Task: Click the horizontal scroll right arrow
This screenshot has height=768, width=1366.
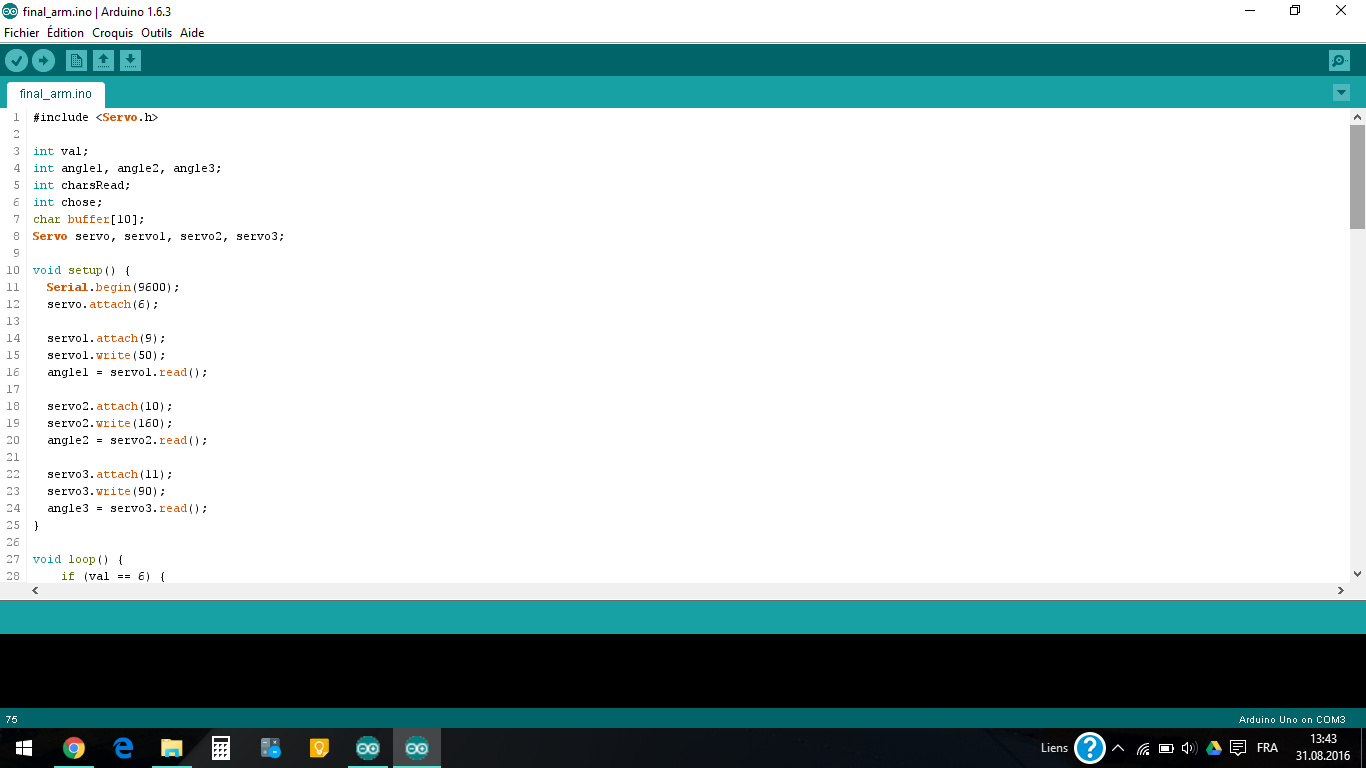Action: (x=1341, y=591)
